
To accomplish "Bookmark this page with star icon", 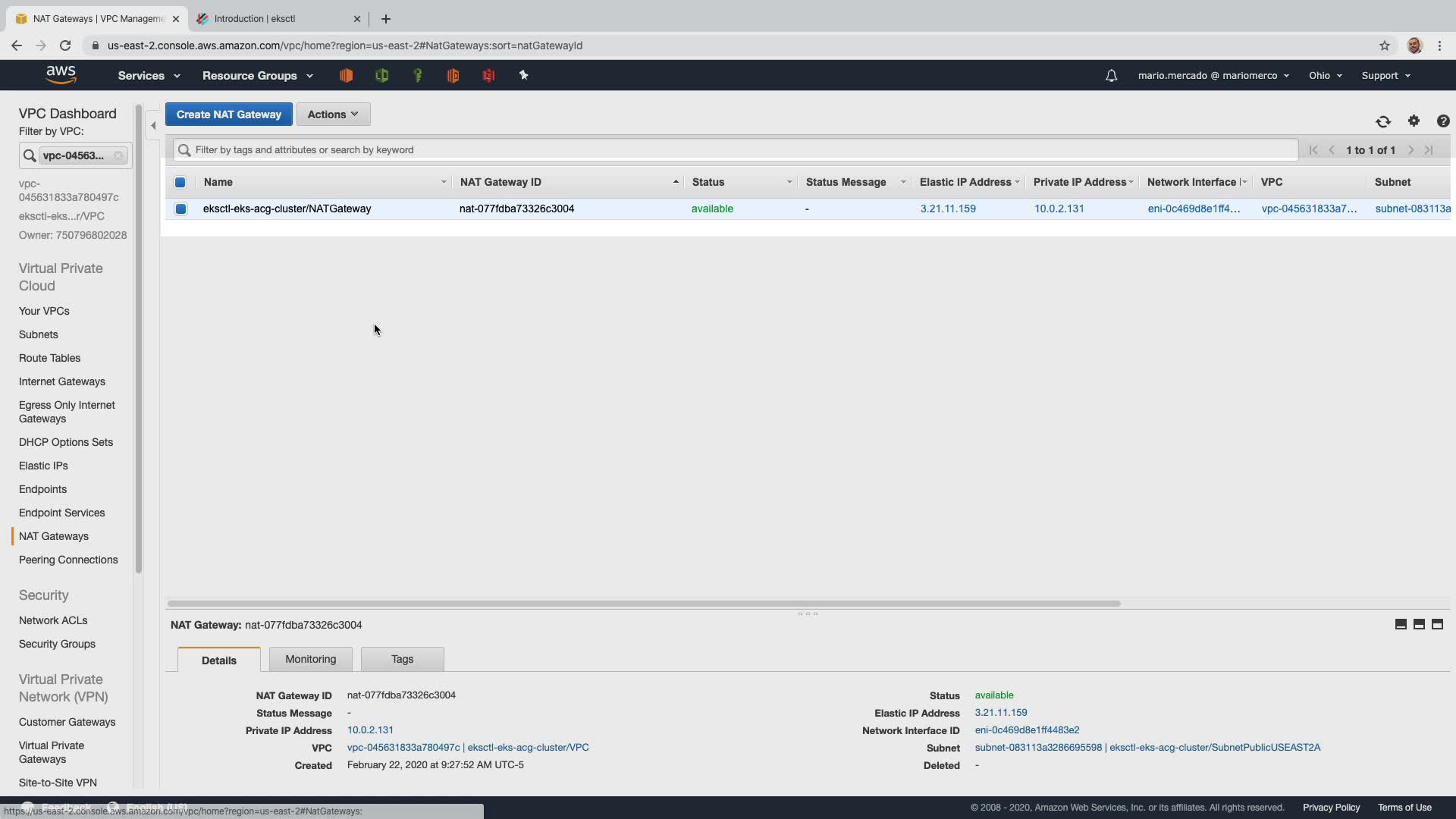I will point(1385,45).
